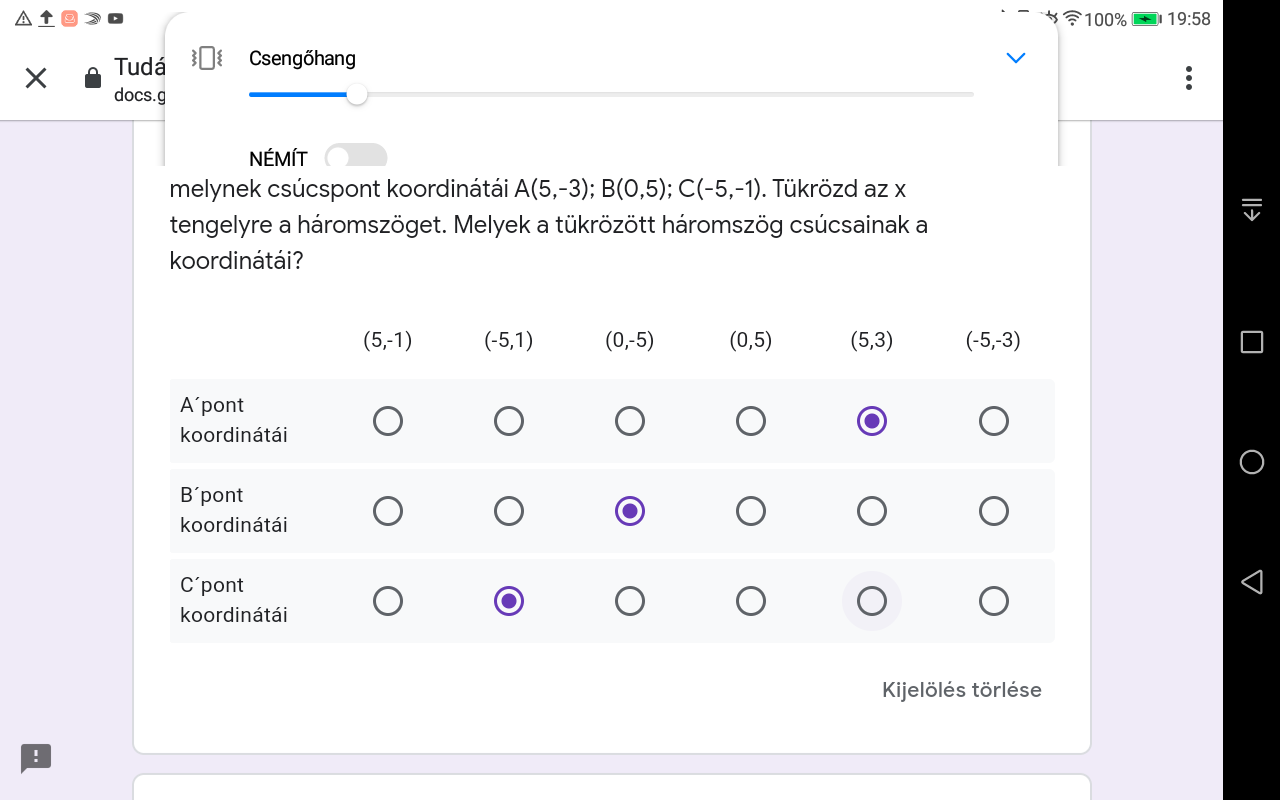Tap the page title in address bar
This screenshot has height=800, width=1280.
(139, 67)
